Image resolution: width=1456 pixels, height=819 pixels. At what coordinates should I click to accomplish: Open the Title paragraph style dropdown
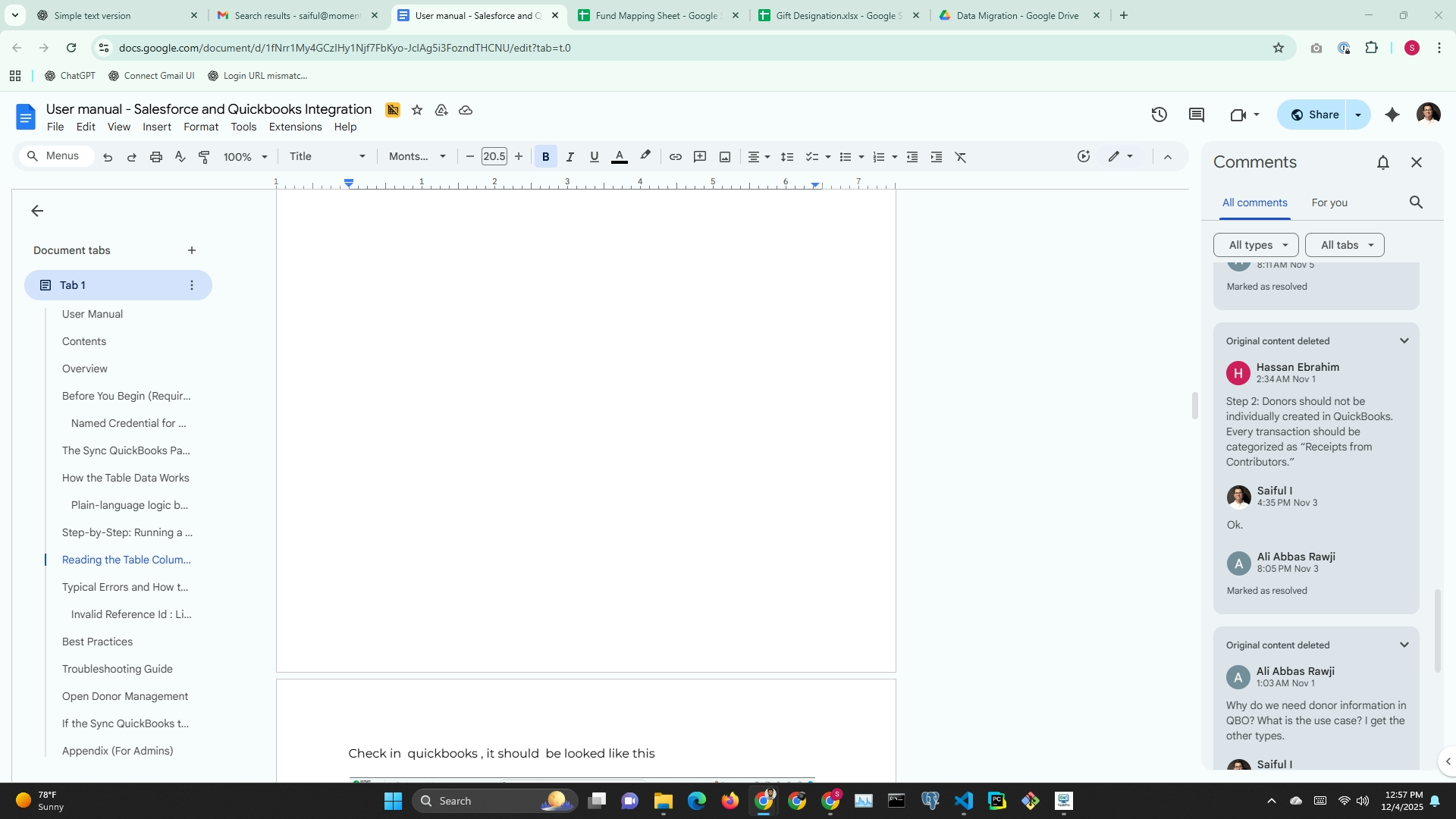click(327, 157)
